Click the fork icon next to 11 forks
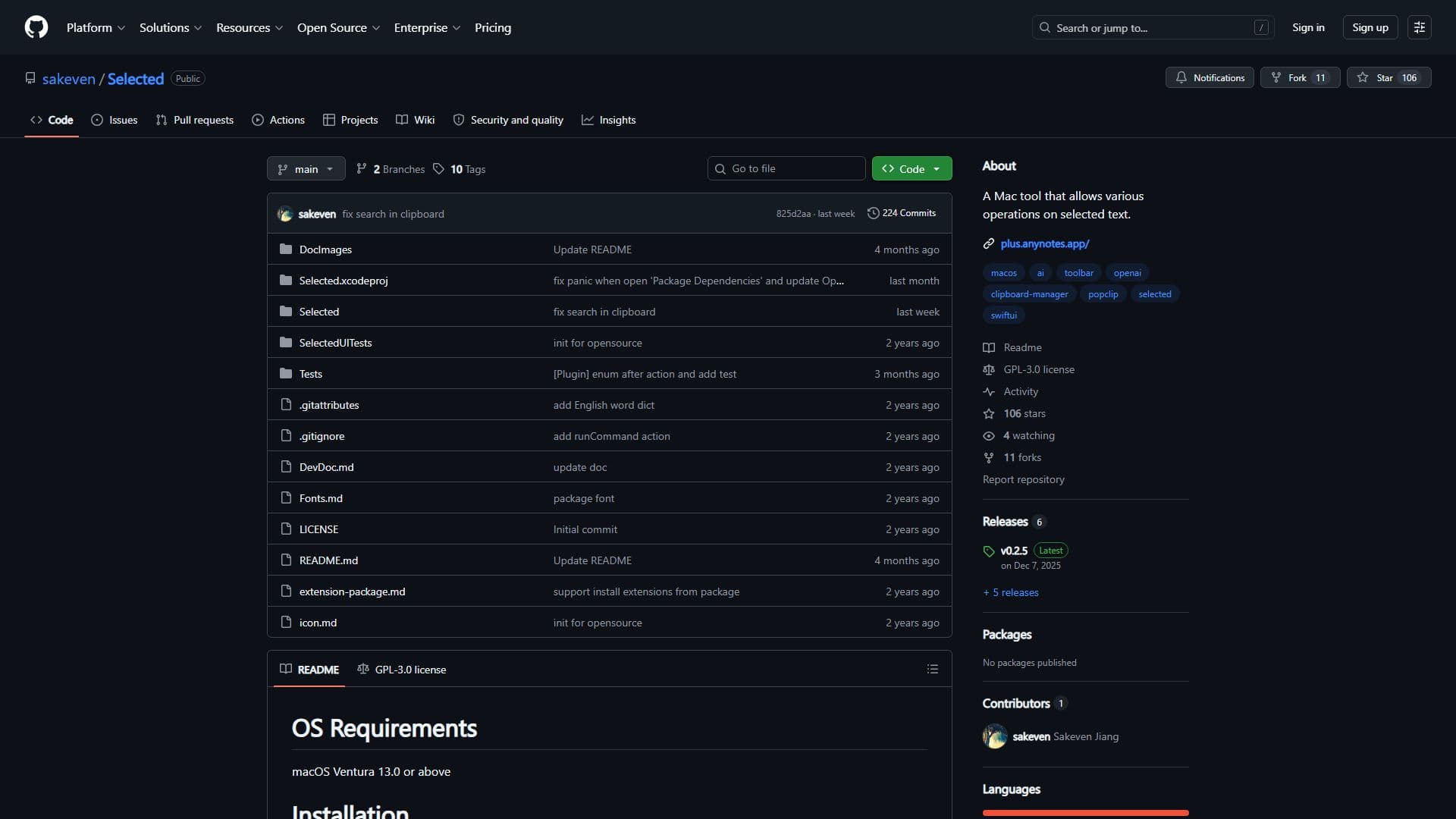Image resolution: width=1456 pixels, height=819 pixels. click(x=989, y=457)
